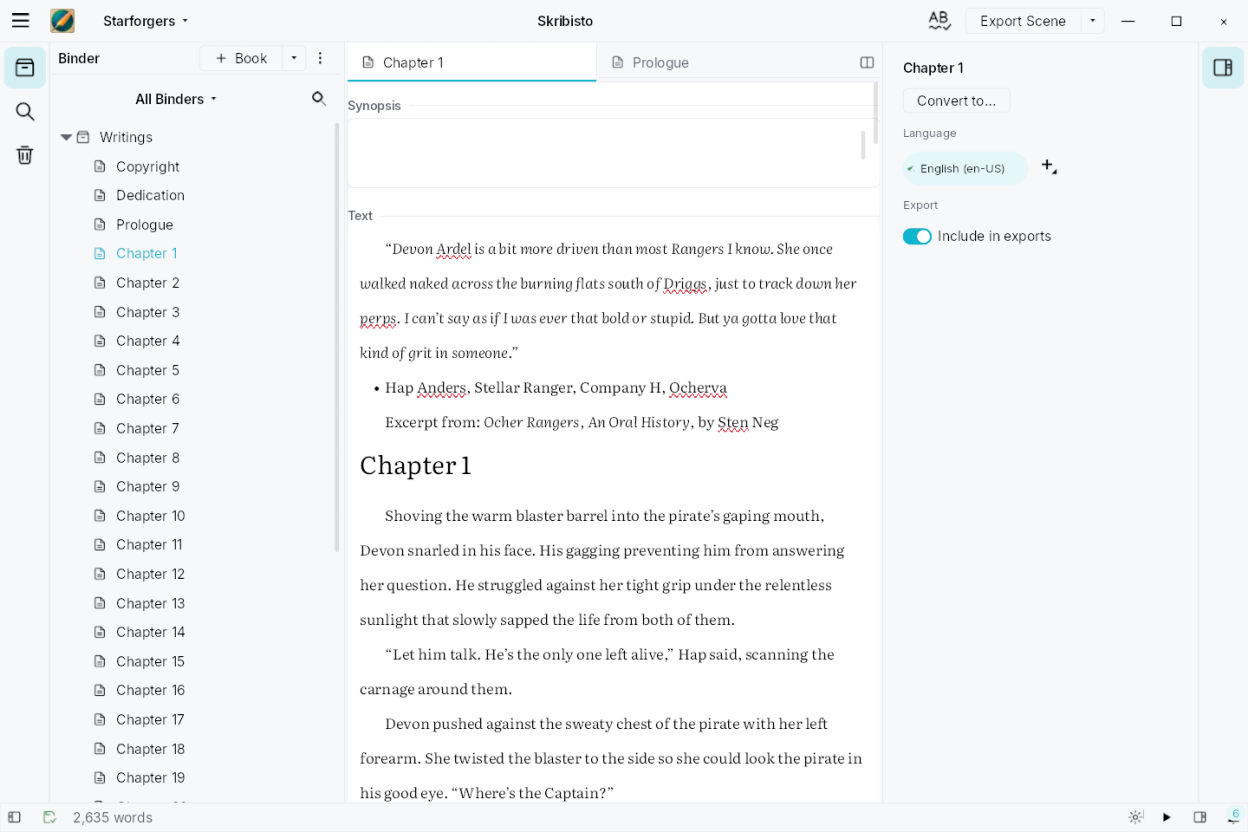This screenshot has width=1248, height=832.
Task: Select Chapter 9 in the binder
Action: click(148, 486)
